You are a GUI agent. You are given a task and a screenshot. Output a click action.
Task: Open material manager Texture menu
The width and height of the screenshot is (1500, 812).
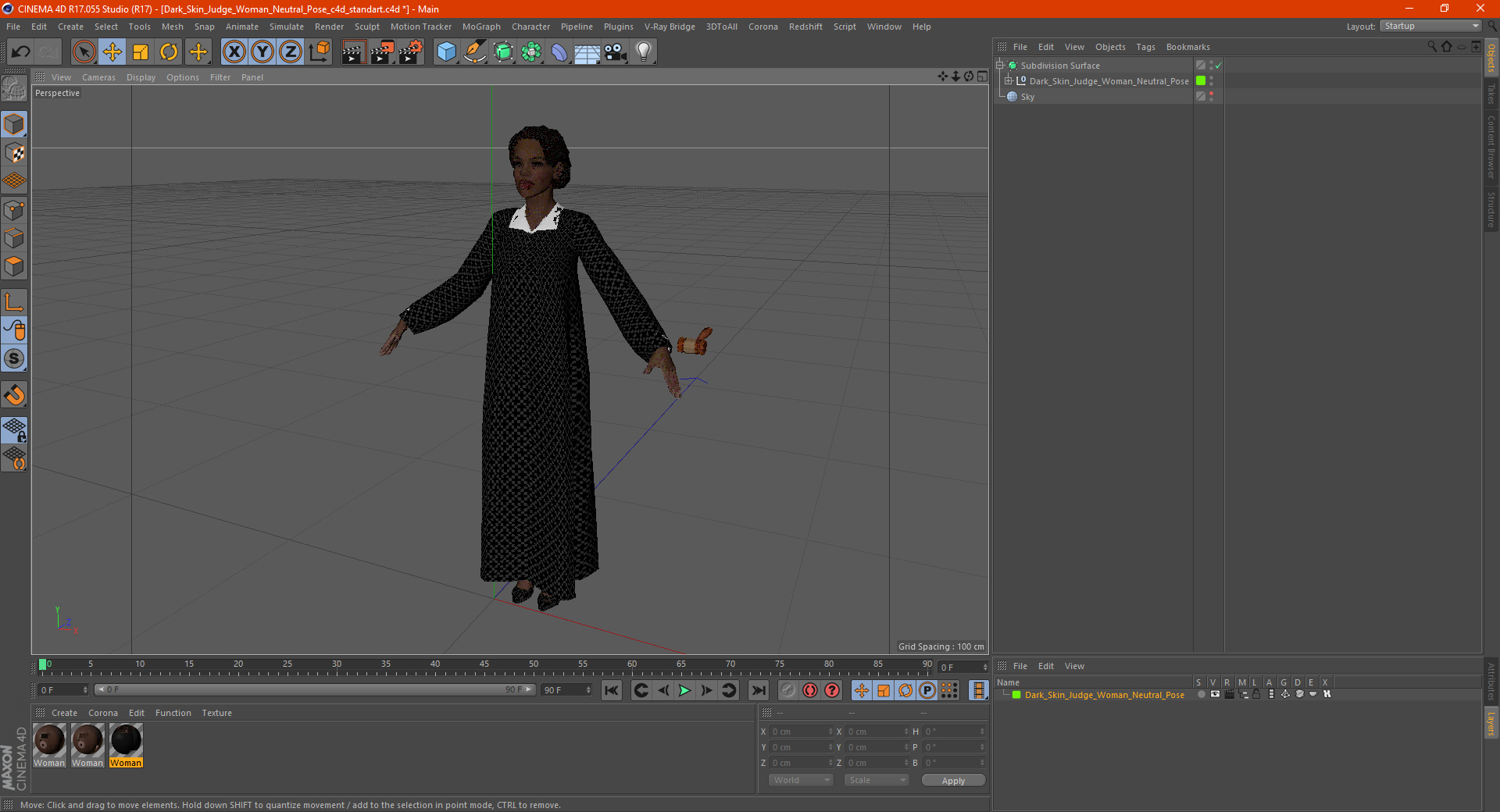pyautogui.click(x=216, y=713)
